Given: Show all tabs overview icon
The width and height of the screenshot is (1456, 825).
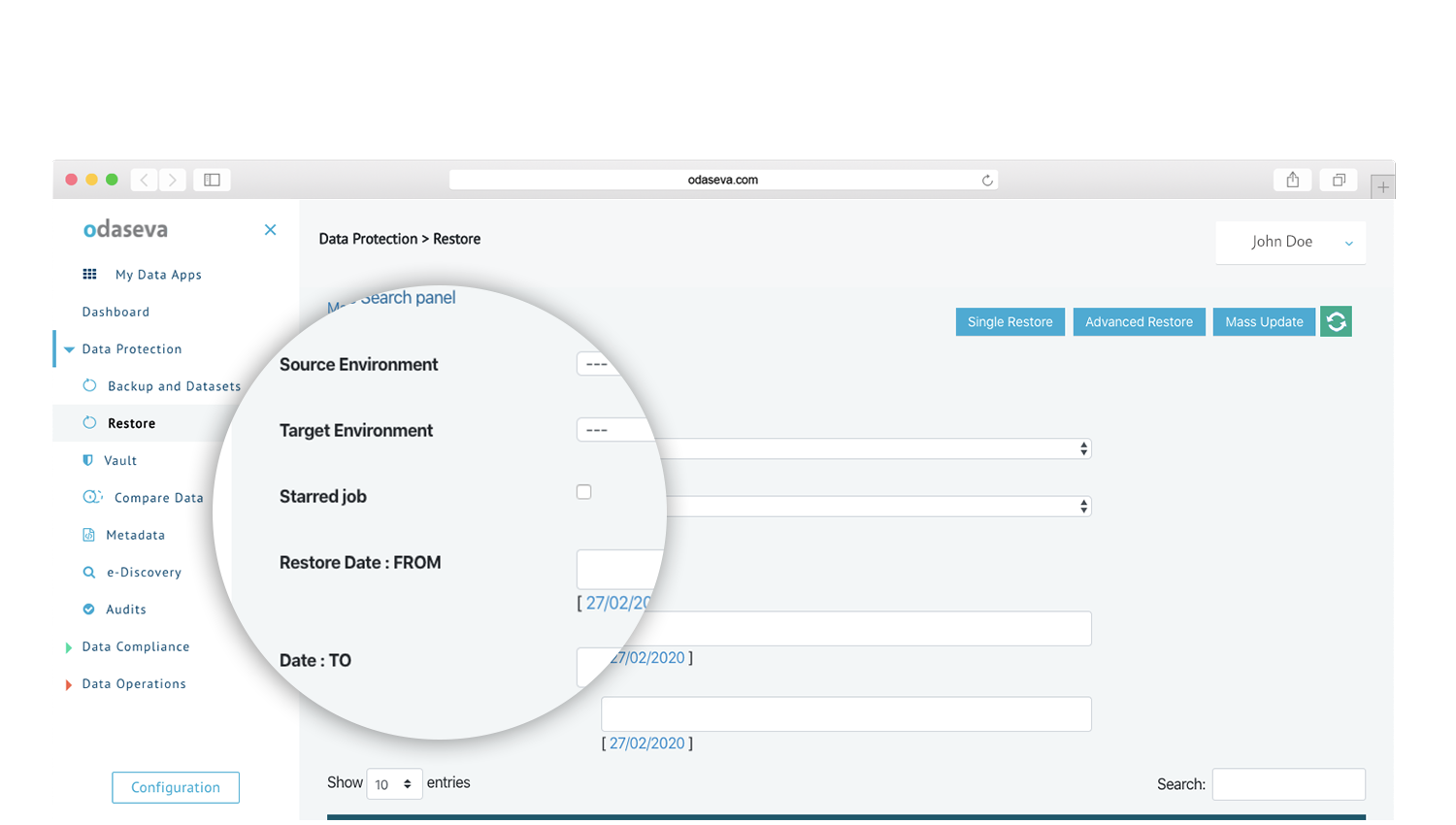Looking at the screenshot, I should tap(1339, 180).
